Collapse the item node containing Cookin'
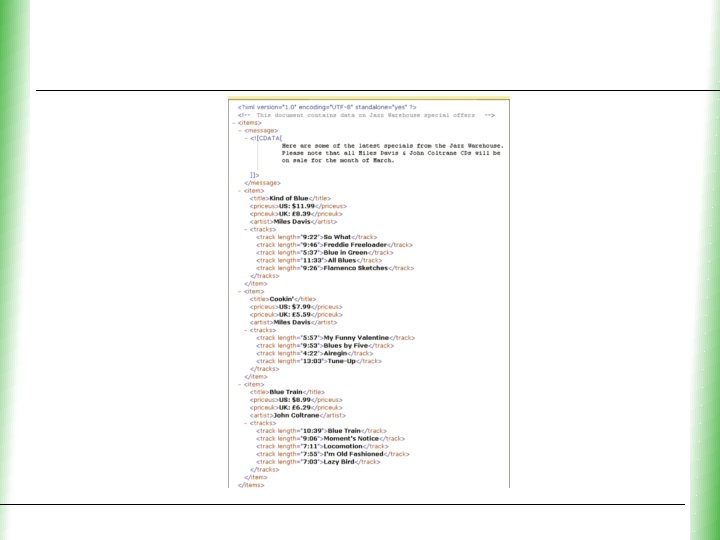This screenshot has height=540, width=720. pos(240,292)
